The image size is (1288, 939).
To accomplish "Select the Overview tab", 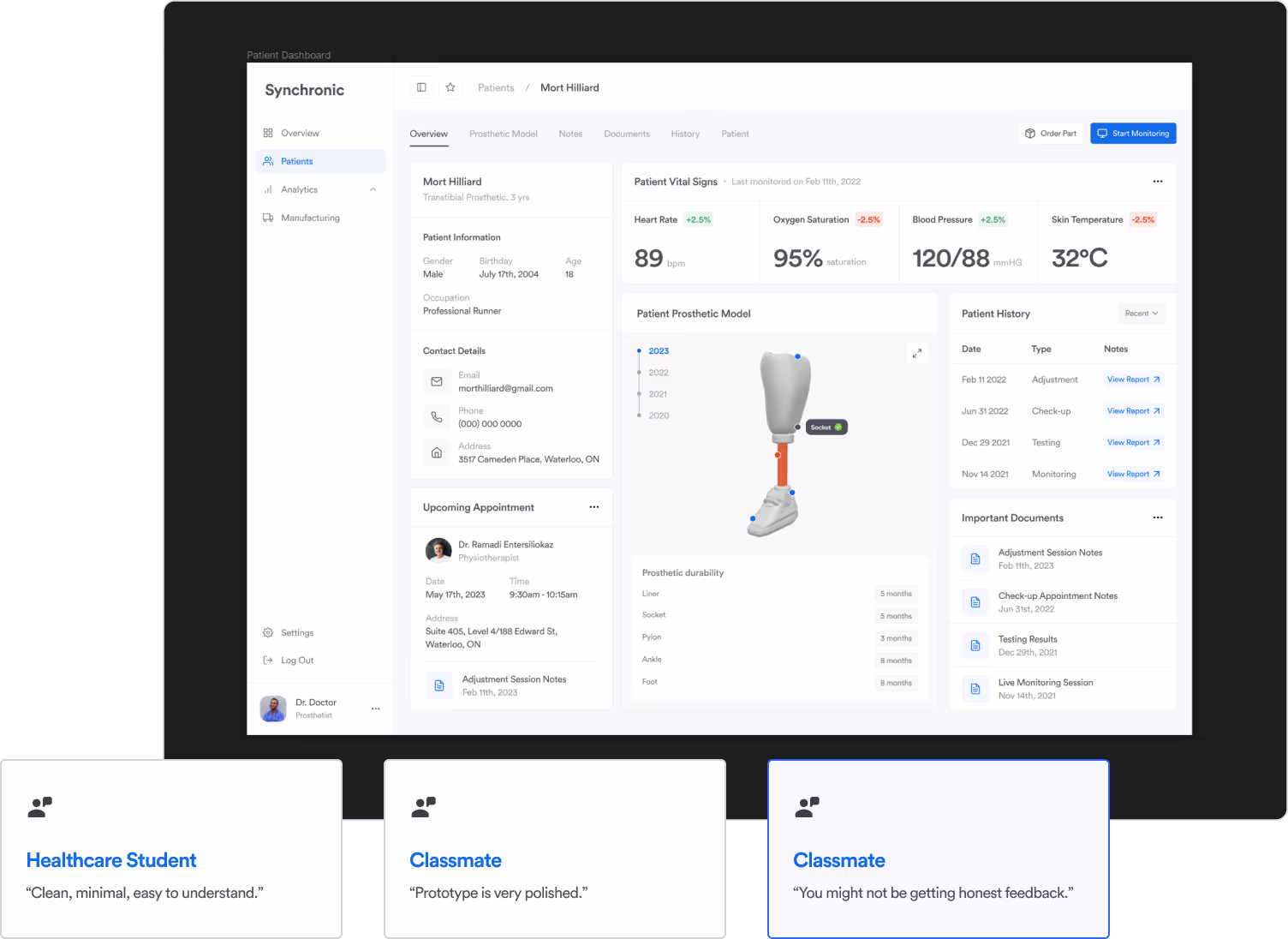I will (428, 134).
